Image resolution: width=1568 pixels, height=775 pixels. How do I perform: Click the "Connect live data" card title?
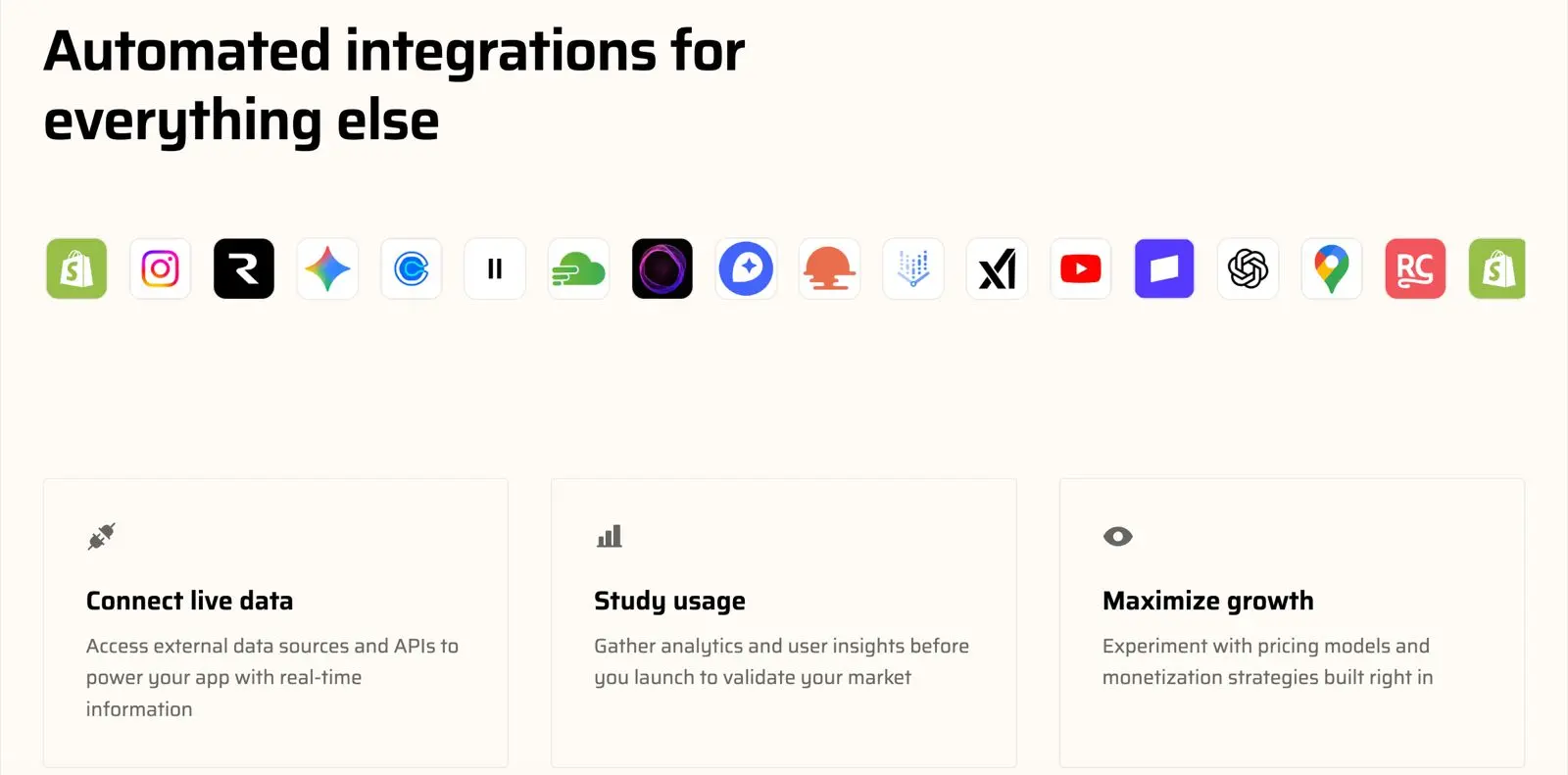(190, 601)
